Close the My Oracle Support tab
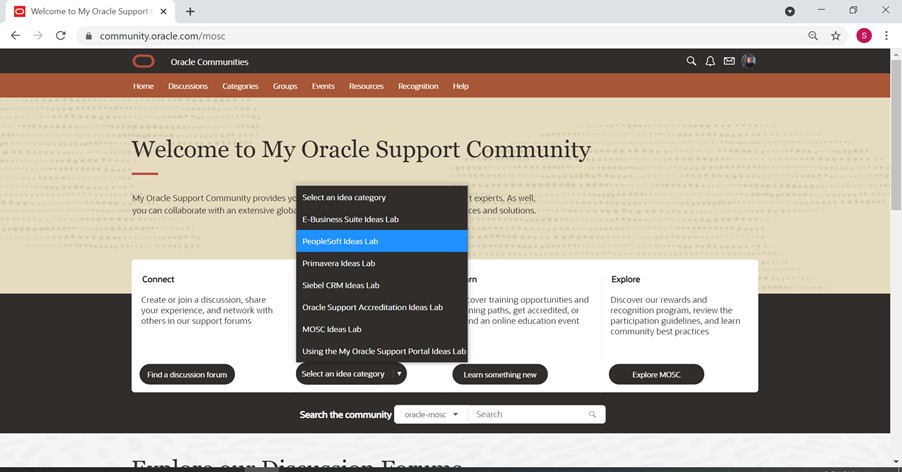This screenshot has height=472, width=902. (x=163, y=11)
